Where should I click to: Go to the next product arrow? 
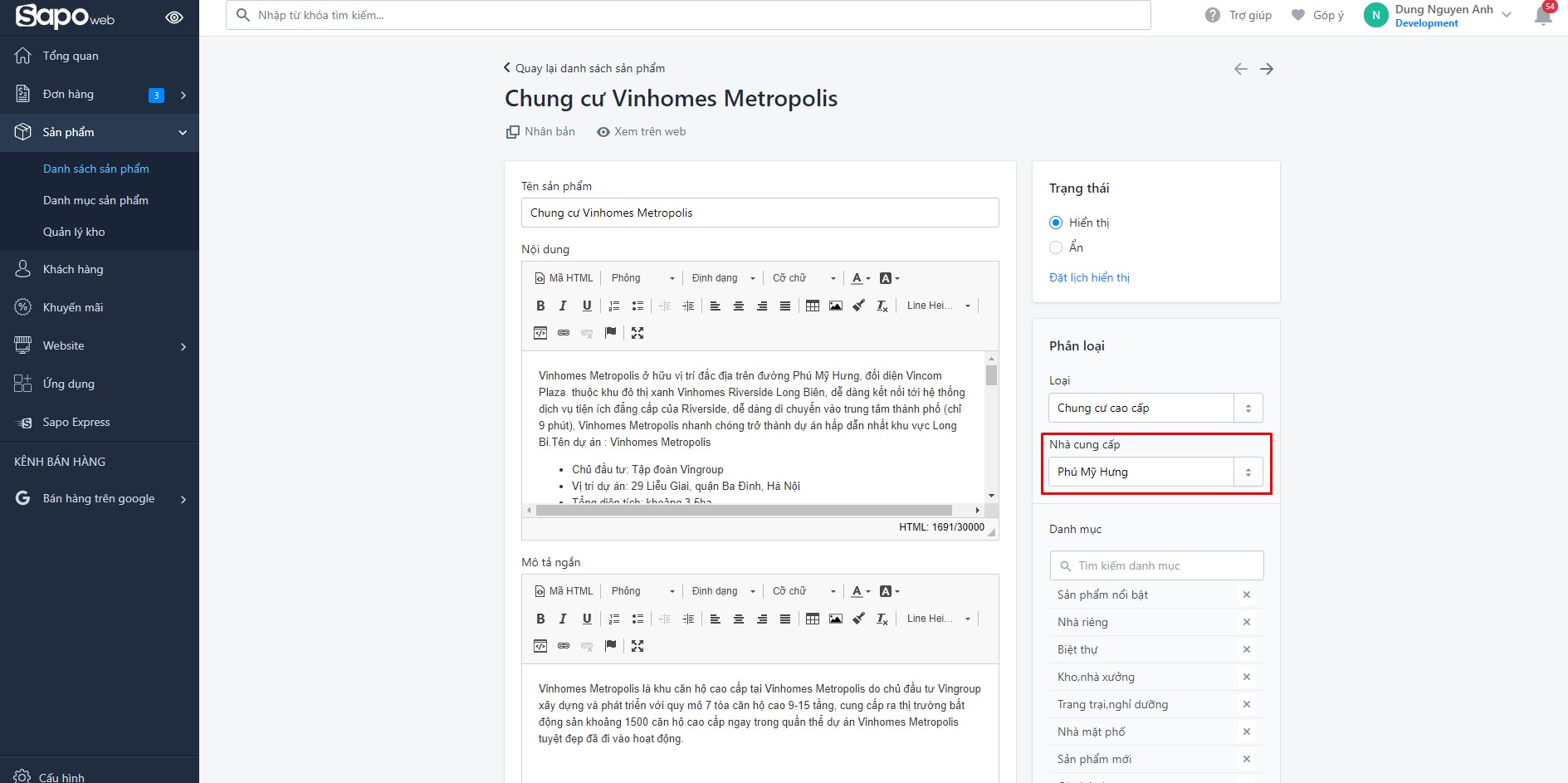[x=1267, y=69]
